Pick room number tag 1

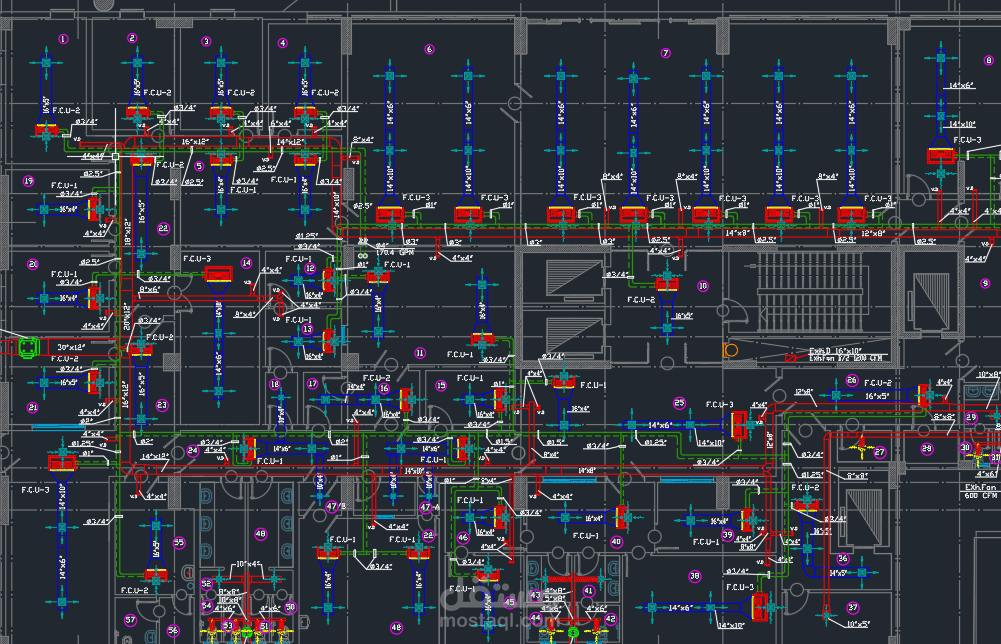tap(63, 39)
